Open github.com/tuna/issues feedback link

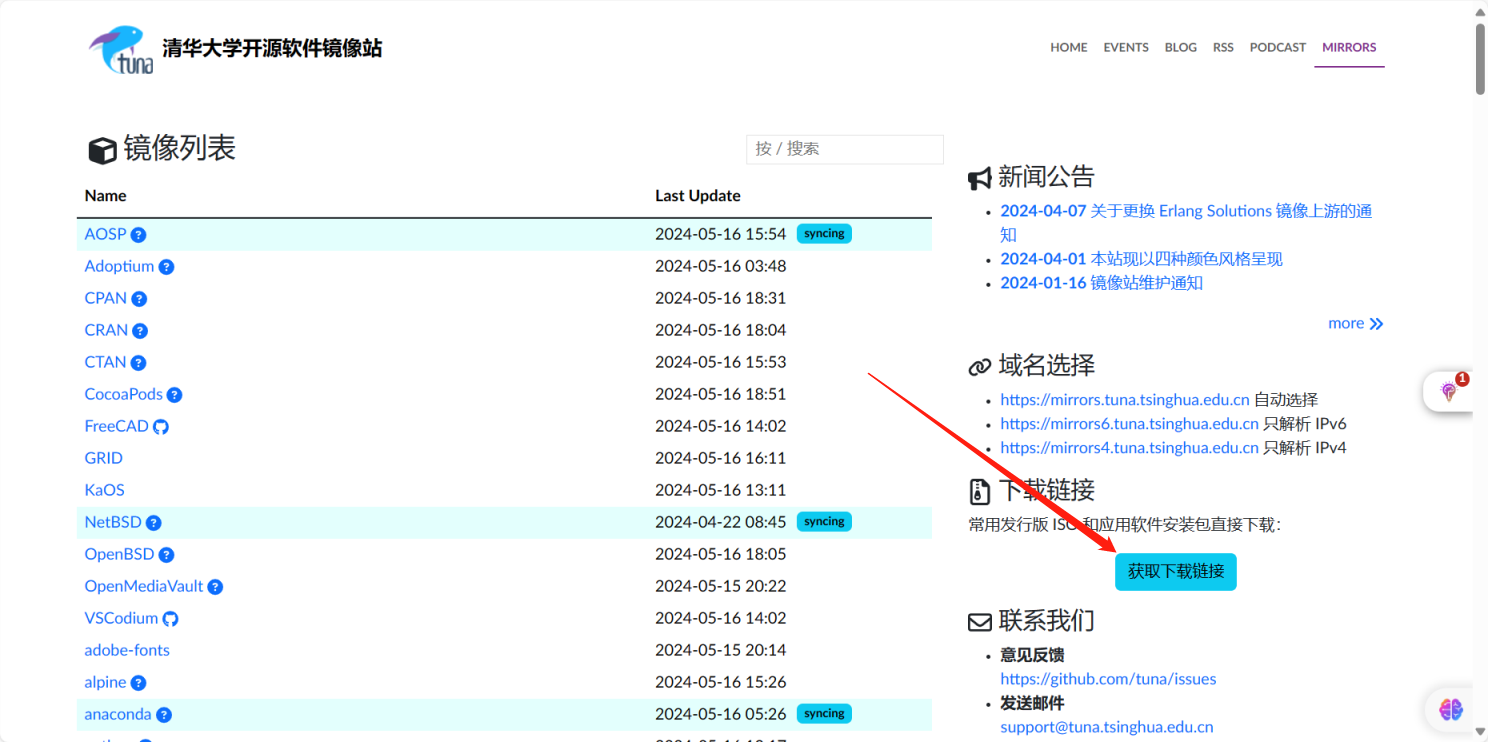[x=1108, y=679]
